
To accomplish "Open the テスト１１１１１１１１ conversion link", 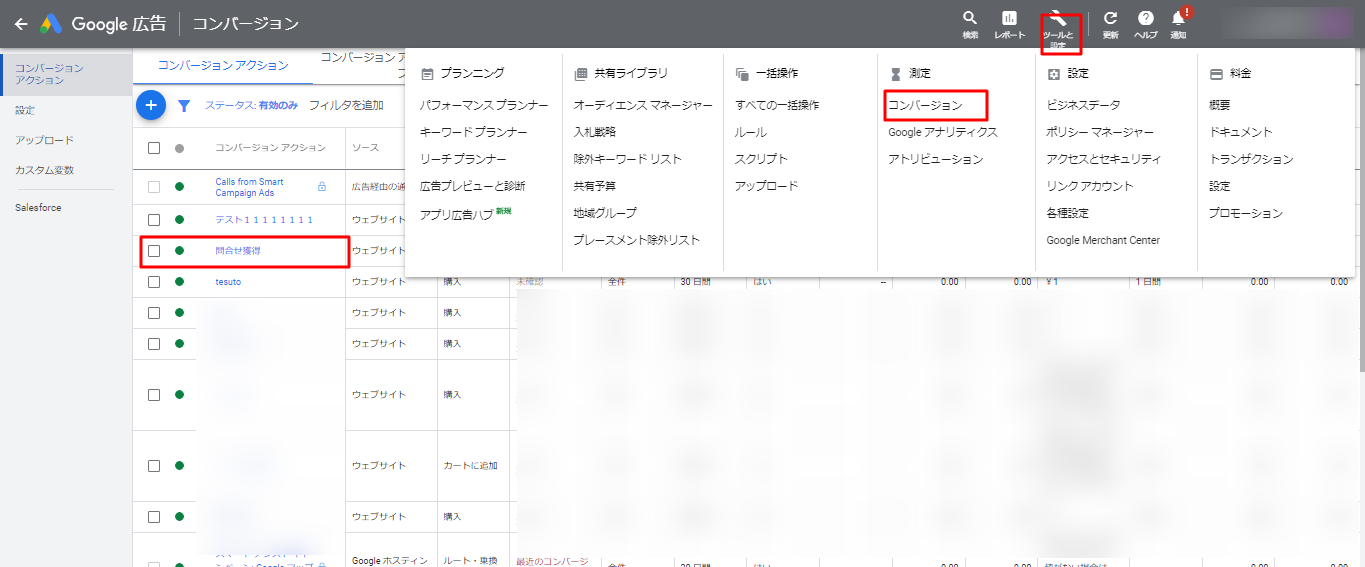I will coord(264,219).
